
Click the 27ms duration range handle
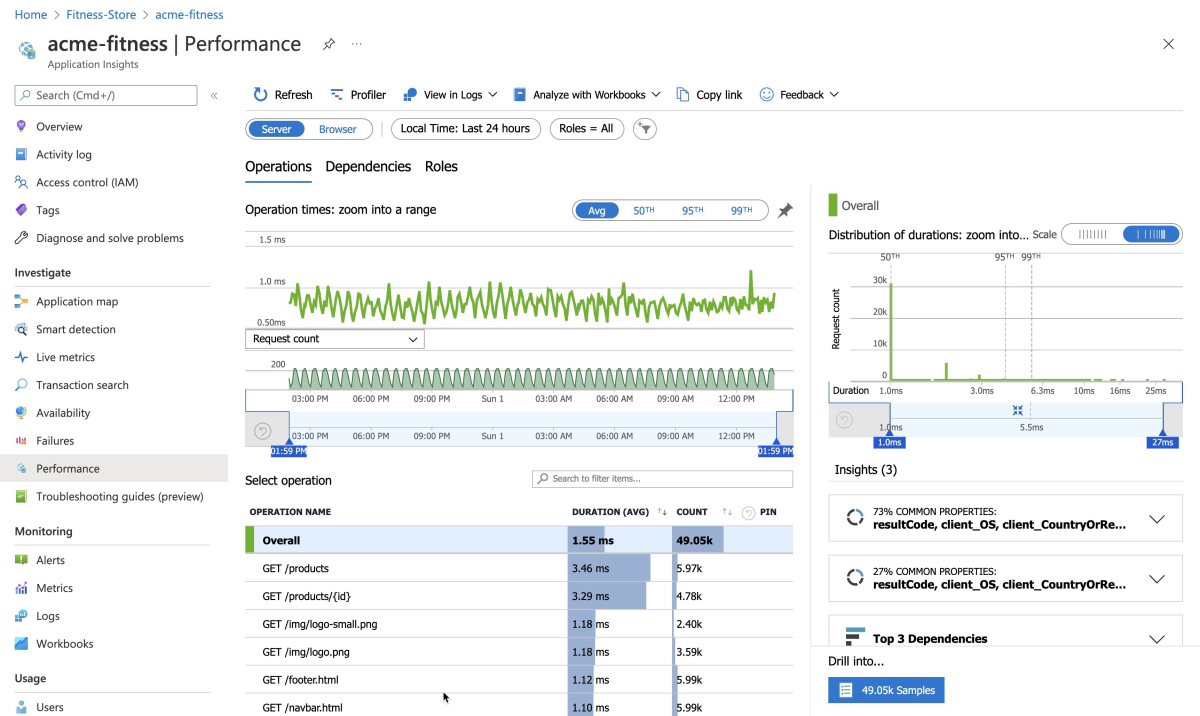(x=1162, y=441)
